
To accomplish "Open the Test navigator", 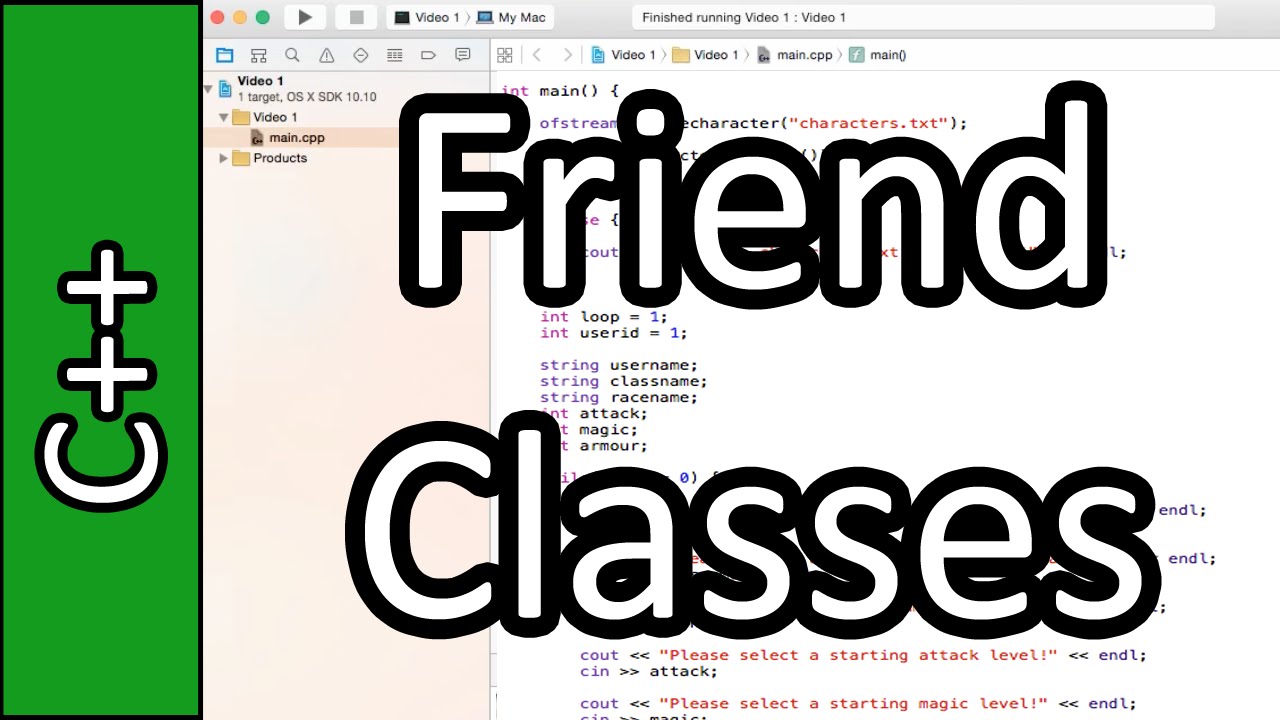I will click(361, 55).
